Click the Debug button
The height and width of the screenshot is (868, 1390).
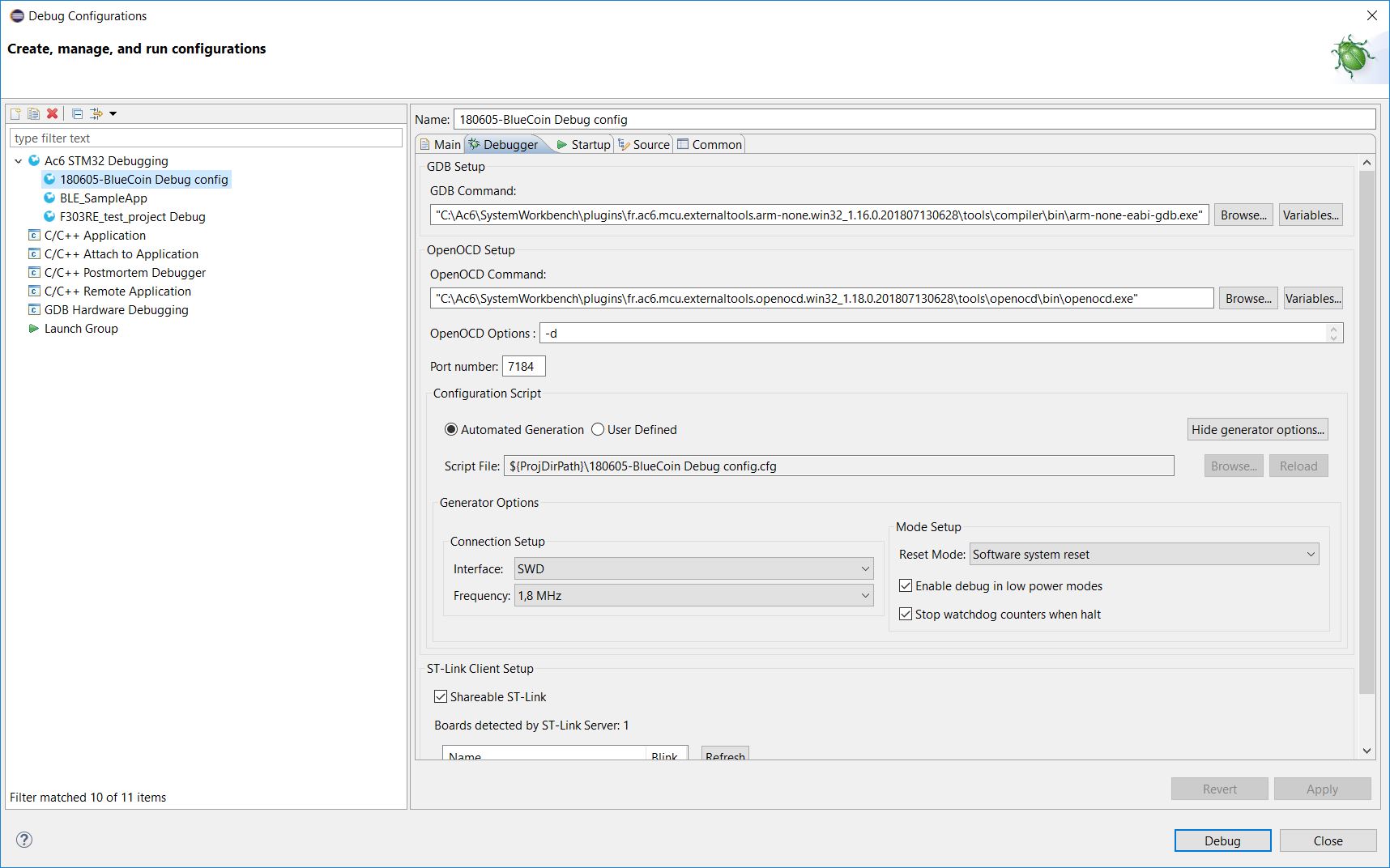1222,841
